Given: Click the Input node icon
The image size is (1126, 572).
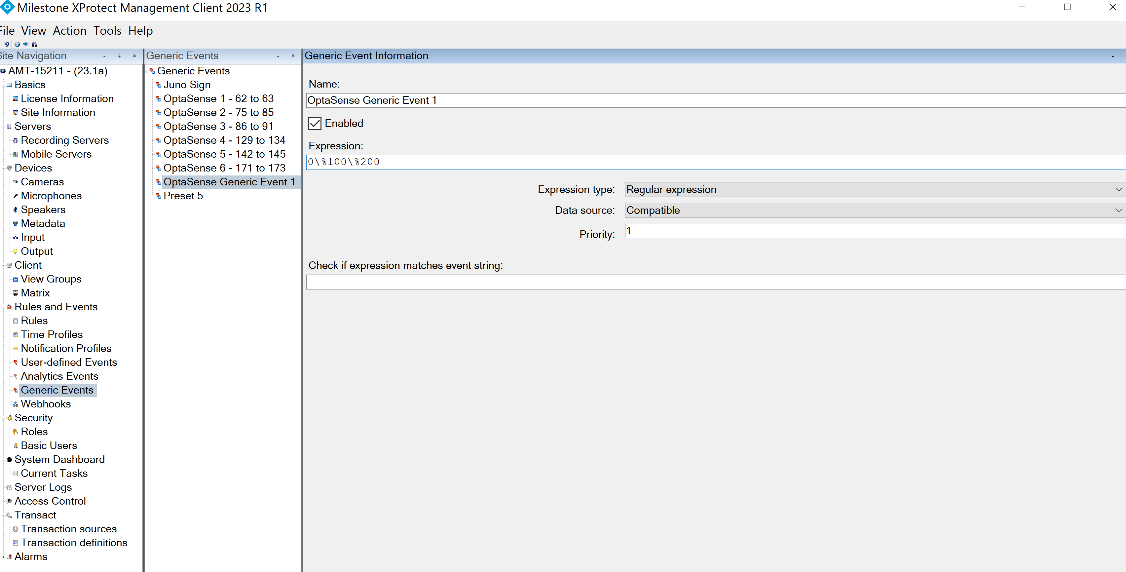Looking at the screenshot, I should click(15, 238).
